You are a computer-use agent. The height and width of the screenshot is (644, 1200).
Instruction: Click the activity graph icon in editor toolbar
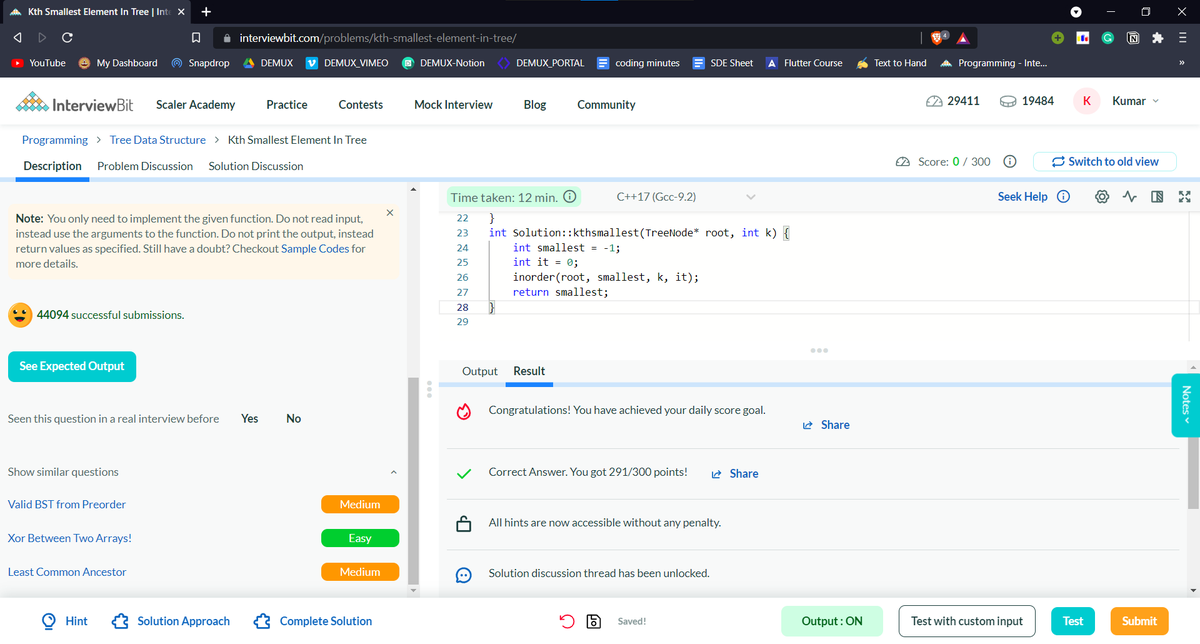pyautogui.click(x=1130, y=197)
